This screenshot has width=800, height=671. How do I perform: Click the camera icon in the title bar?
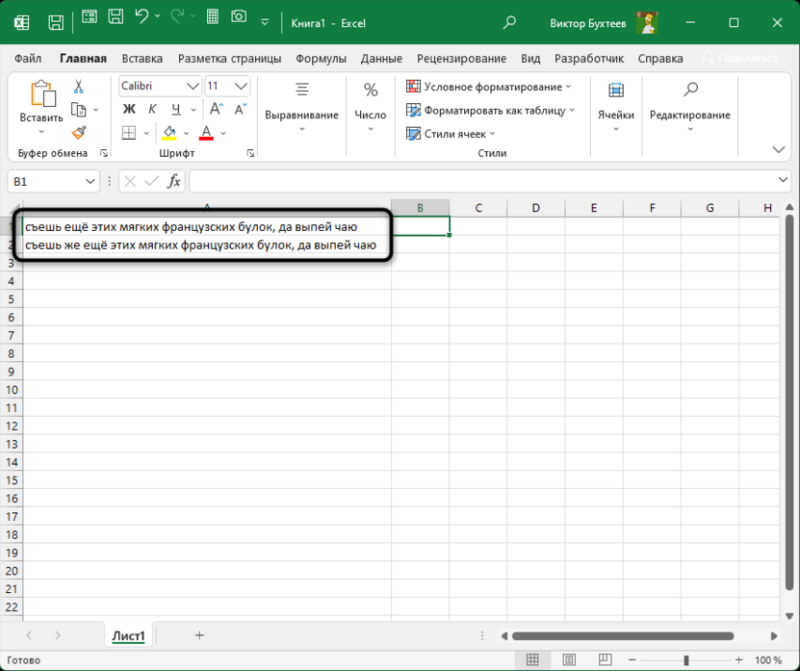[238, 17]
